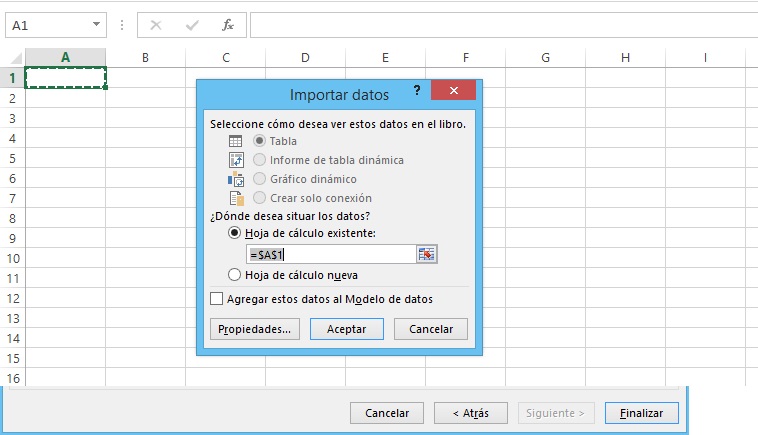Go back with the < Atrás button
This screenshot has height=435, width=758.
(x=470, y=412)
